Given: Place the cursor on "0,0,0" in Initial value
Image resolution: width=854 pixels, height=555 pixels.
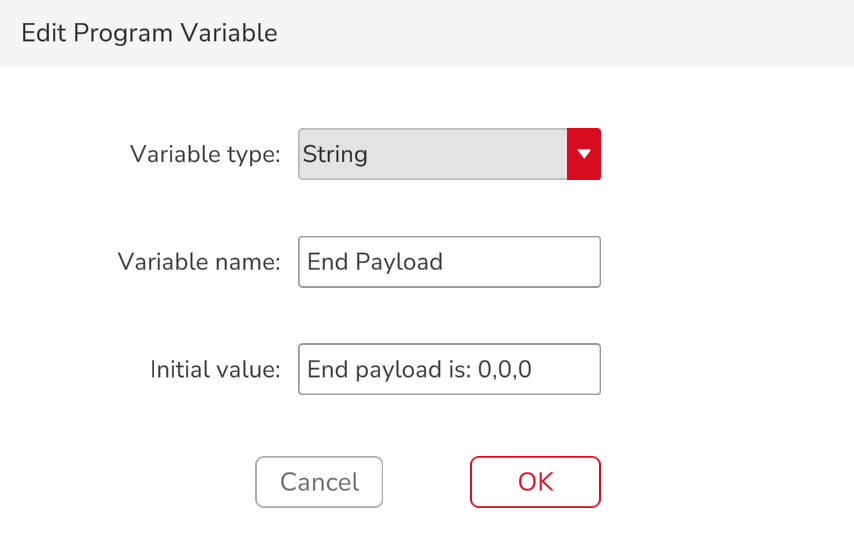Looking at the screenshot, I should [504, 370].
